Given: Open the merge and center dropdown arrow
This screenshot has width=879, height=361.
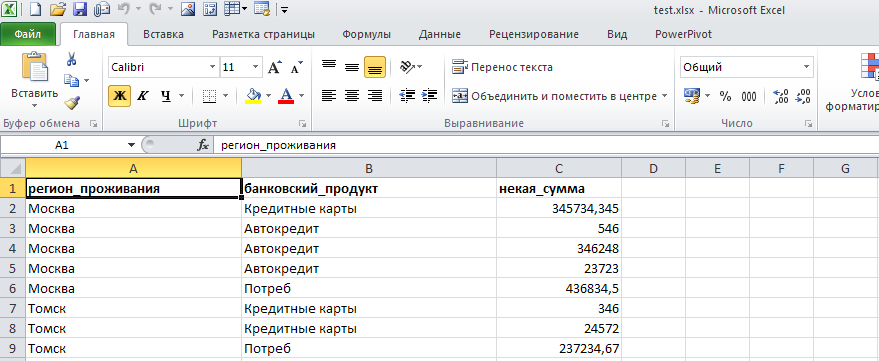Looking at the screenshot, I should [664, 96].
